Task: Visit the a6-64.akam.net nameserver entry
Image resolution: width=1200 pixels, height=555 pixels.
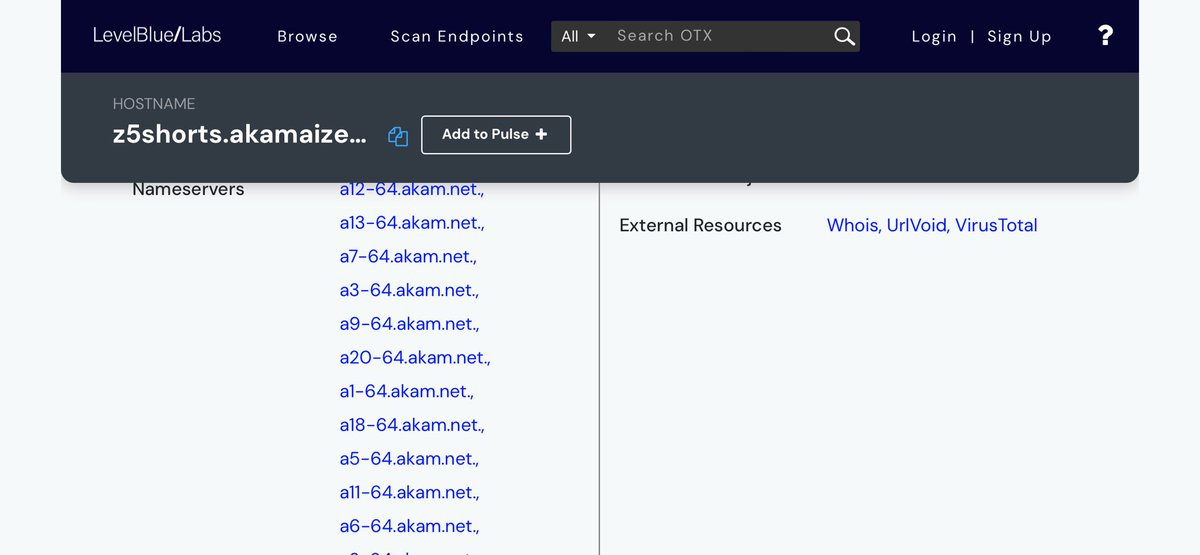Action: pyautogui.click(x=408, y=526)
